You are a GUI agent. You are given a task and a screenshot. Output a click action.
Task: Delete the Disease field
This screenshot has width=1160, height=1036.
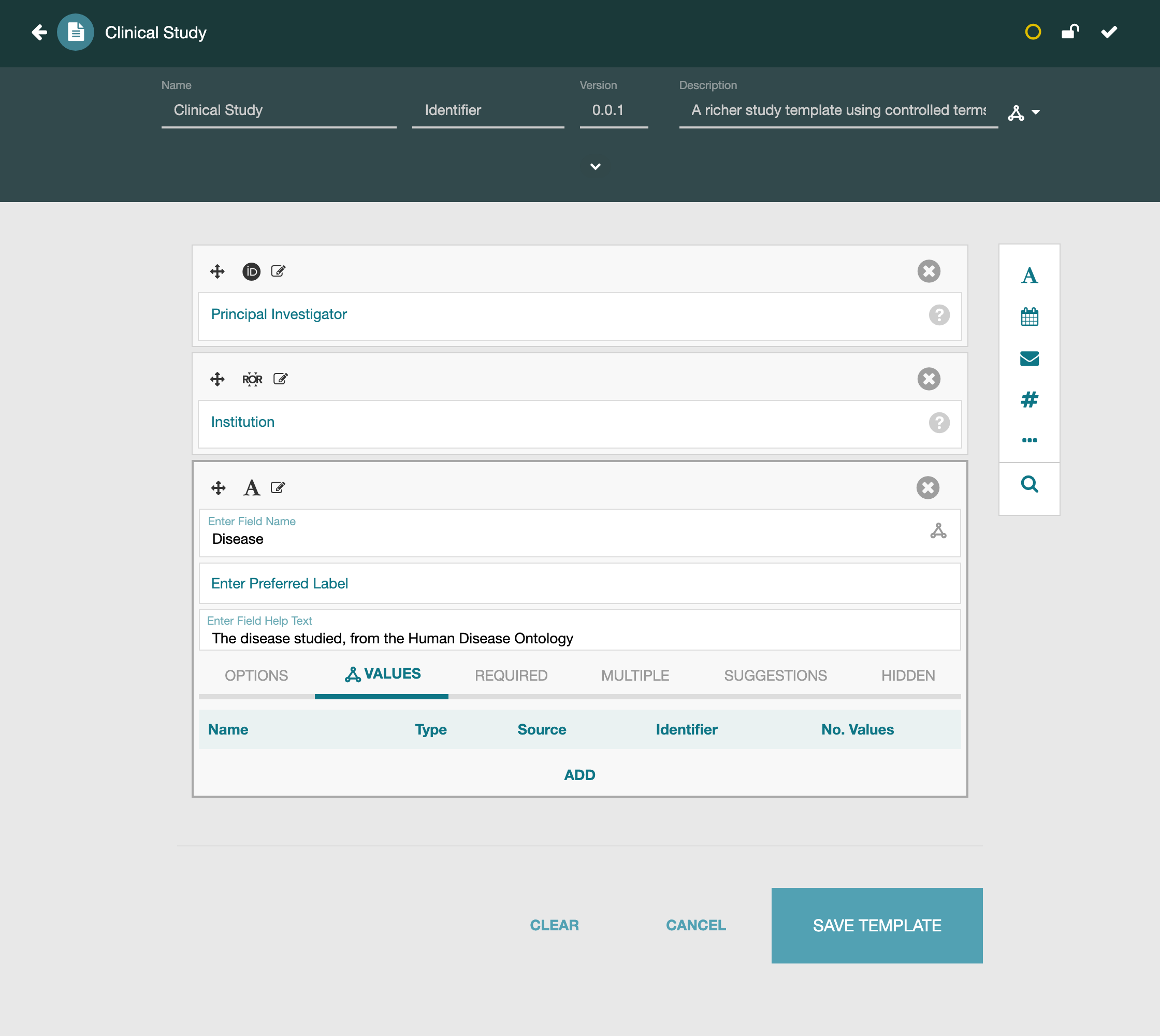(x=928, y=488)
